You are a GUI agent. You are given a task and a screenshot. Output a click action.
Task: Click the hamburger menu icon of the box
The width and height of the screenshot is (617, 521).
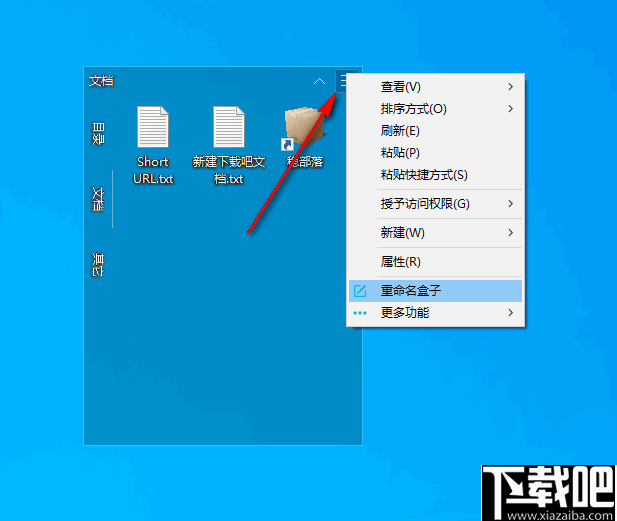tap(343, 81)
